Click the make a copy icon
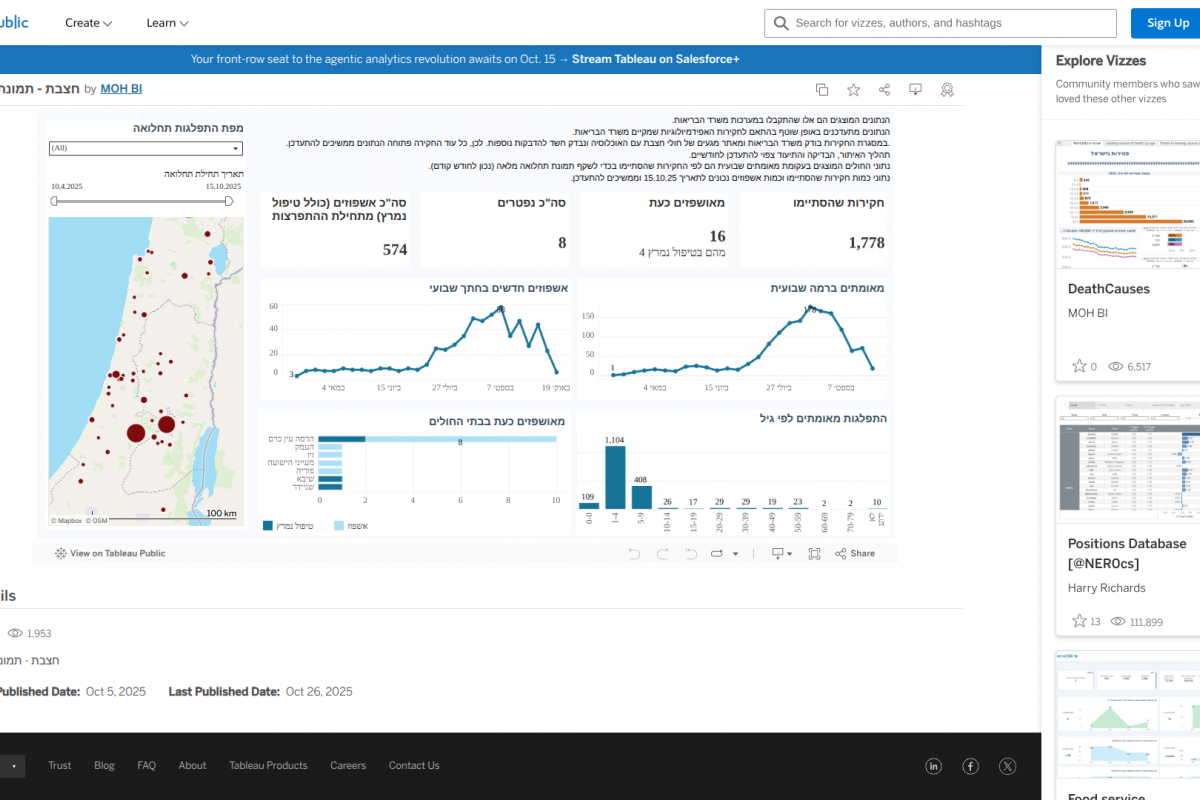The height and width of the screenshot is (800, 1200). 822,89
